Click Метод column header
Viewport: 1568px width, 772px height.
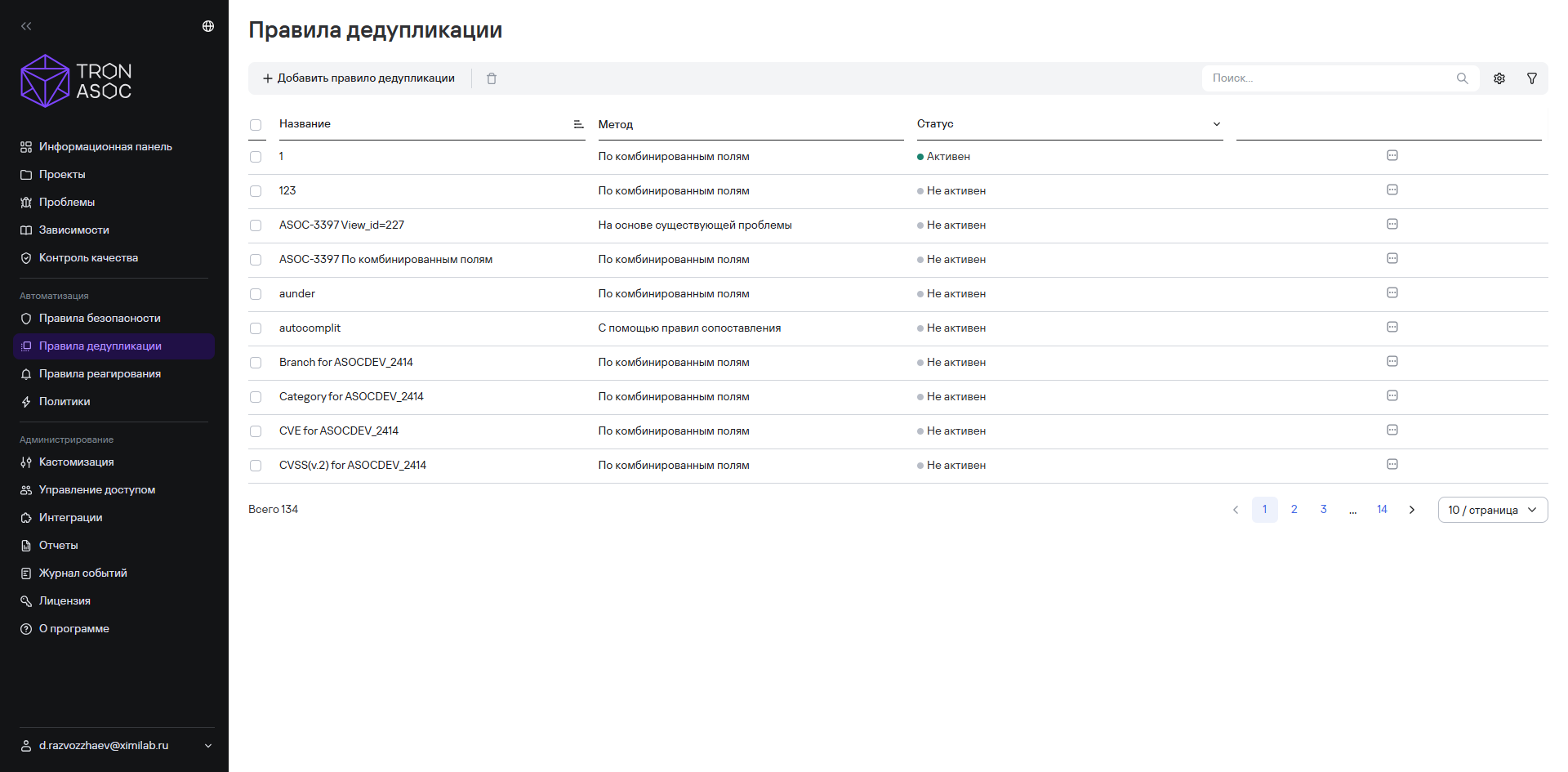(616, 125)
